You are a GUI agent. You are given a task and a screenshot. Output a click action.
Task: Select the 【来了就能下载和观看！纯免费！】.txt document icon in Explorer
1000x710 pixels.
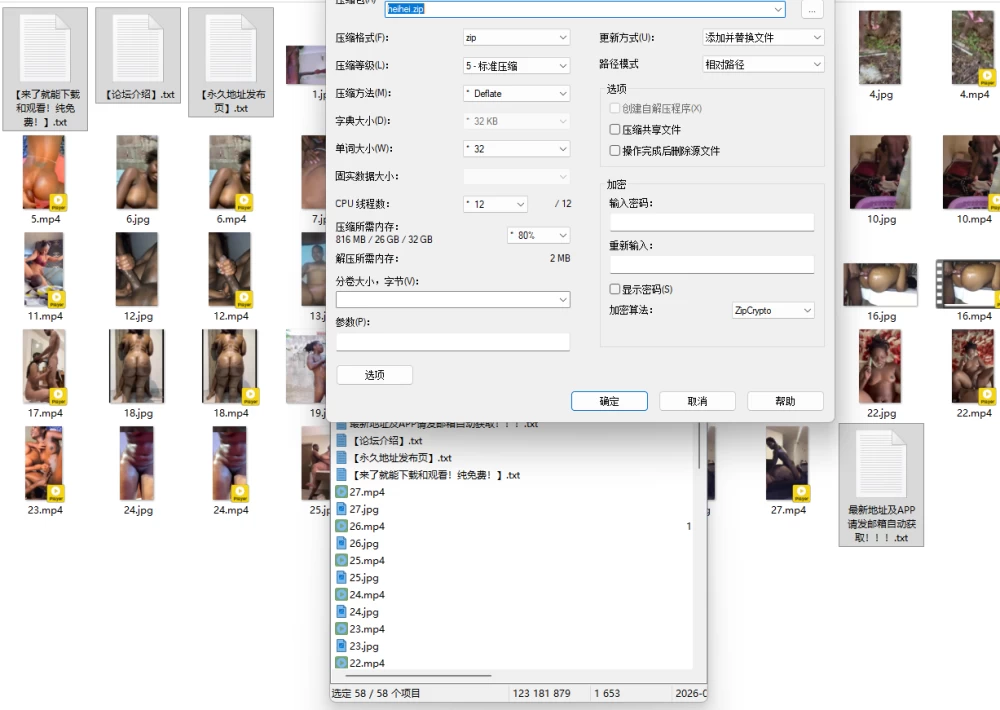[45, 48]
